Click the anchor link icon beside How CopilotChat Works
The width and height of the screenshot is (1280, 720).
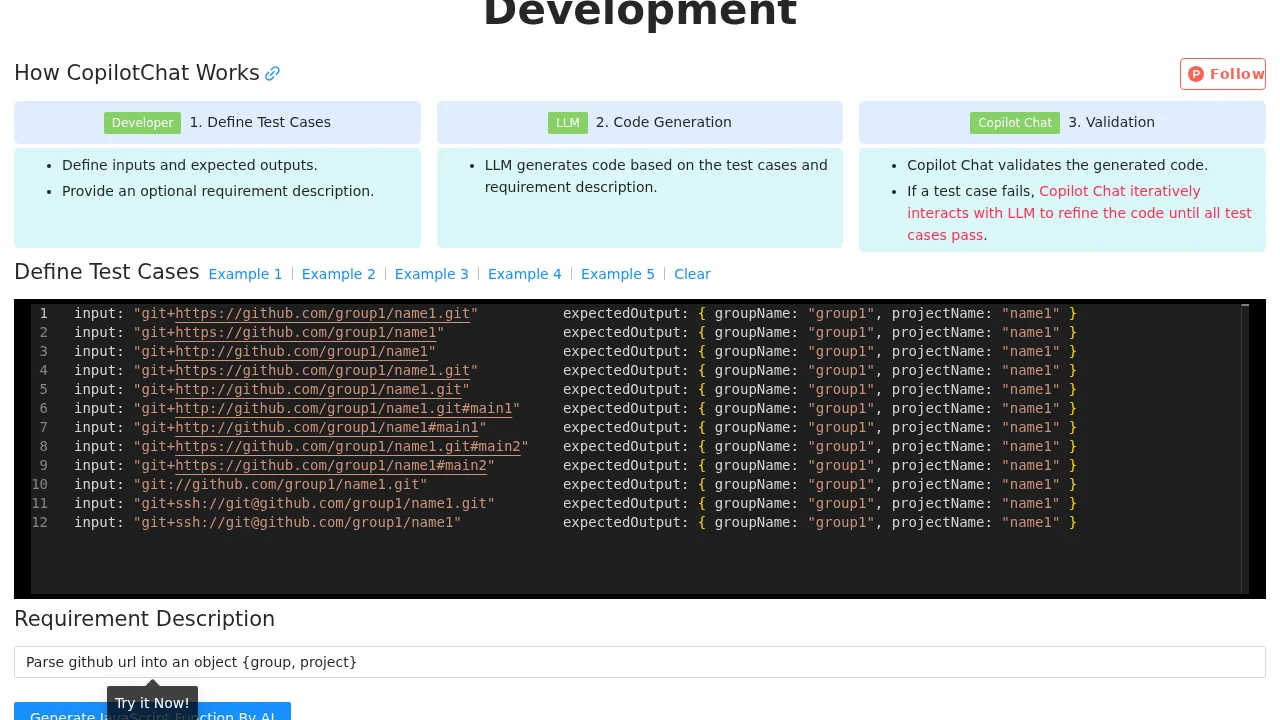pos(272,73)
